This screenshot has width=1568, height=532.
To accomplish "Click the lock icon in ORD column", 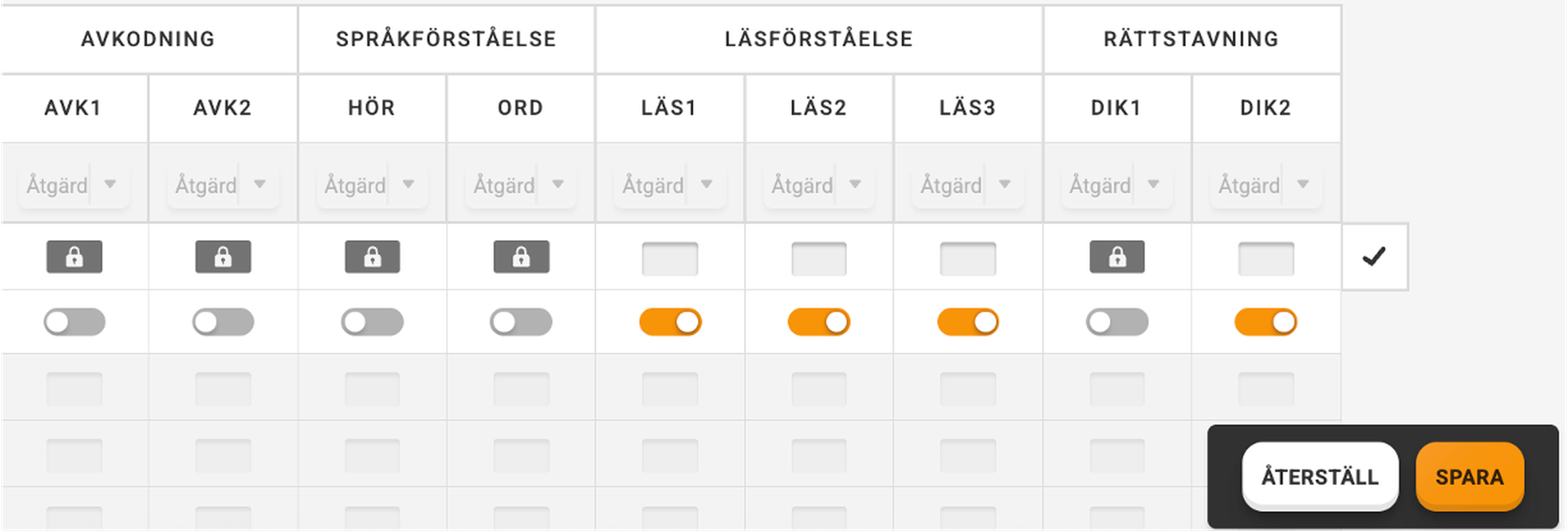I will coord(521,257).
